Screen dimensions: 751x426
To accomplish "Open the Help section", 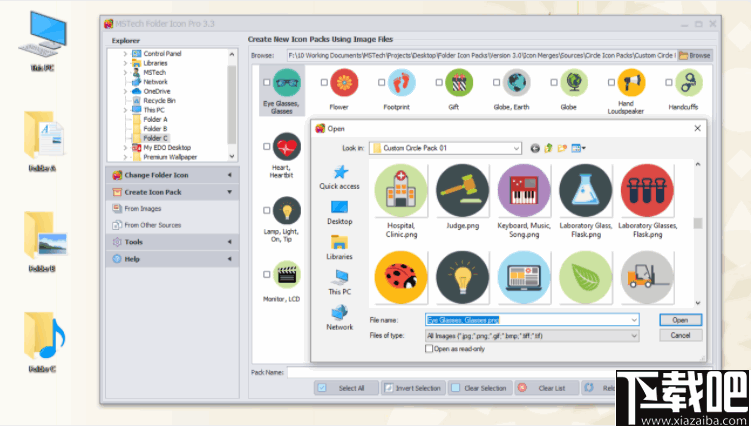I will (x=172, y=259).
